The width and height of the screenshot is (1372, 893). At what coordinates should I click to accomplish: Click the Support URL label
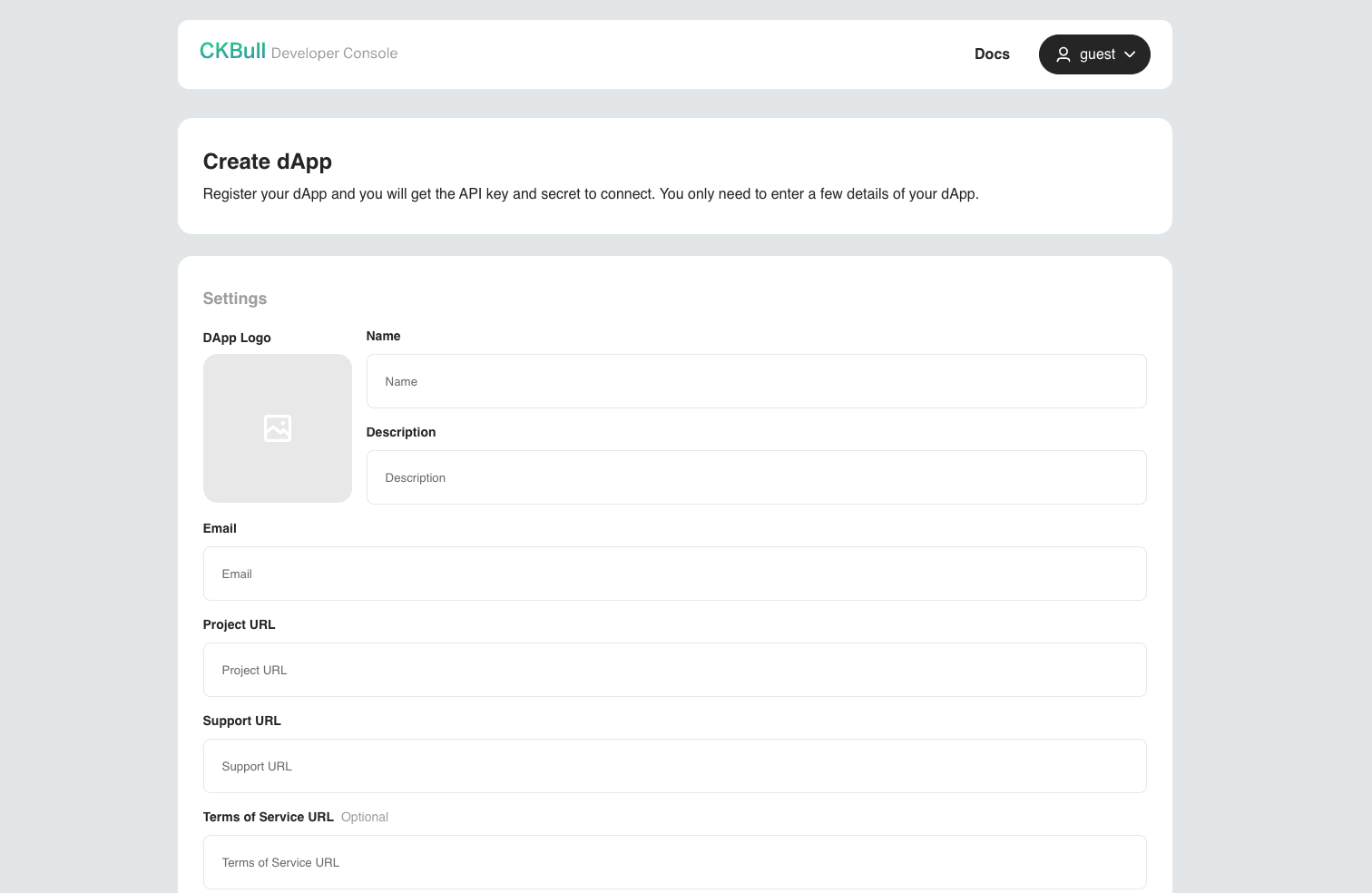[x=241, y=721]
